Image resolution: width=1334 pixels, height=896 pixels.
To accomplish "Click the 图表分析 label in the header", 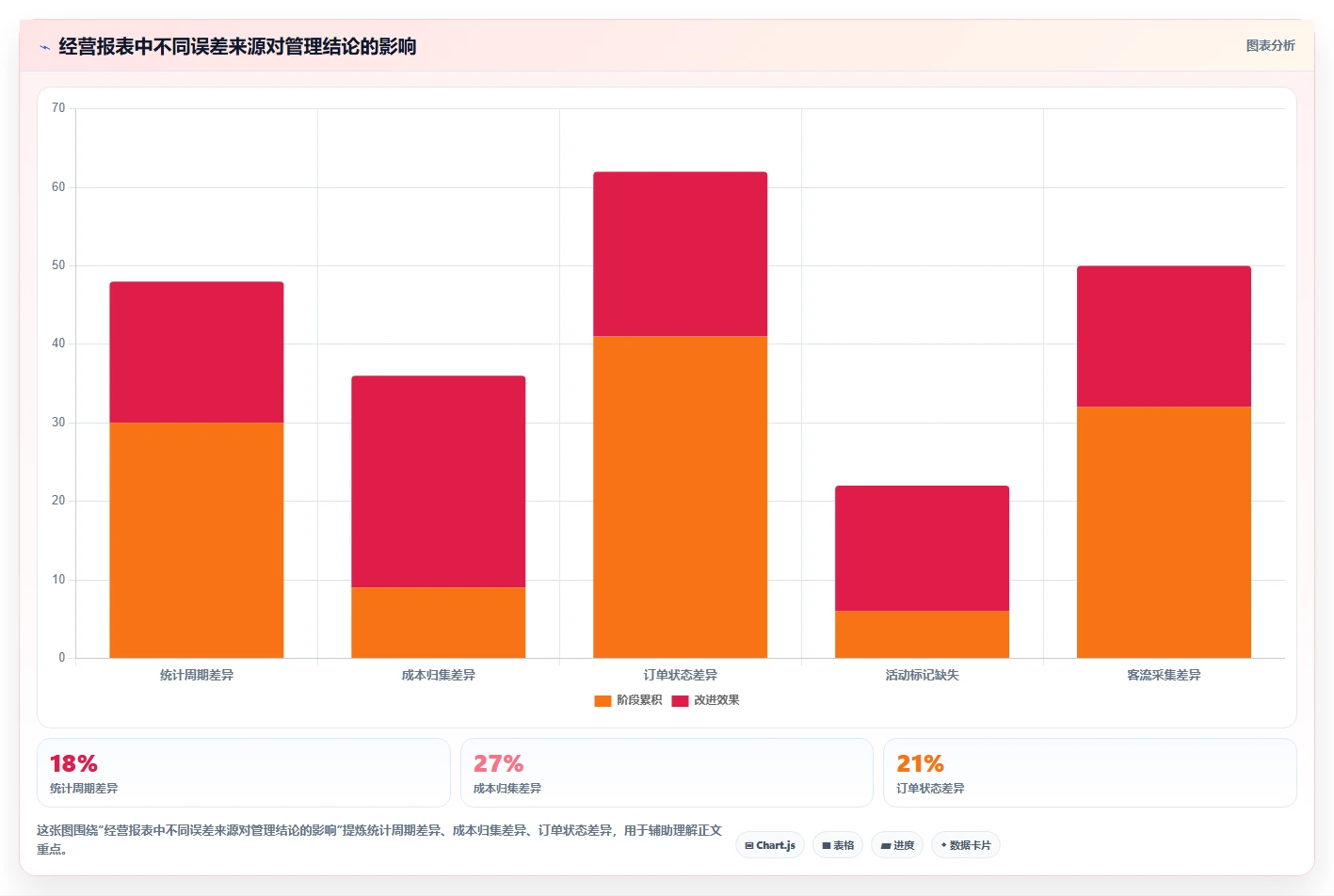I will coord(1270,45).
